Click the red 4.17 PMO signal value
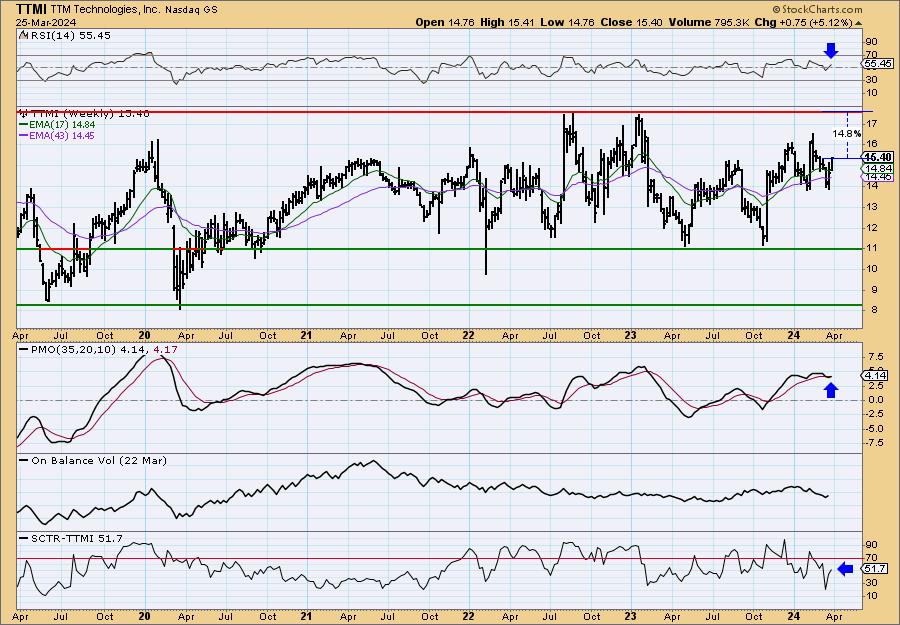The height and width of the screenshot is (625, 900). tap(166, 349)
